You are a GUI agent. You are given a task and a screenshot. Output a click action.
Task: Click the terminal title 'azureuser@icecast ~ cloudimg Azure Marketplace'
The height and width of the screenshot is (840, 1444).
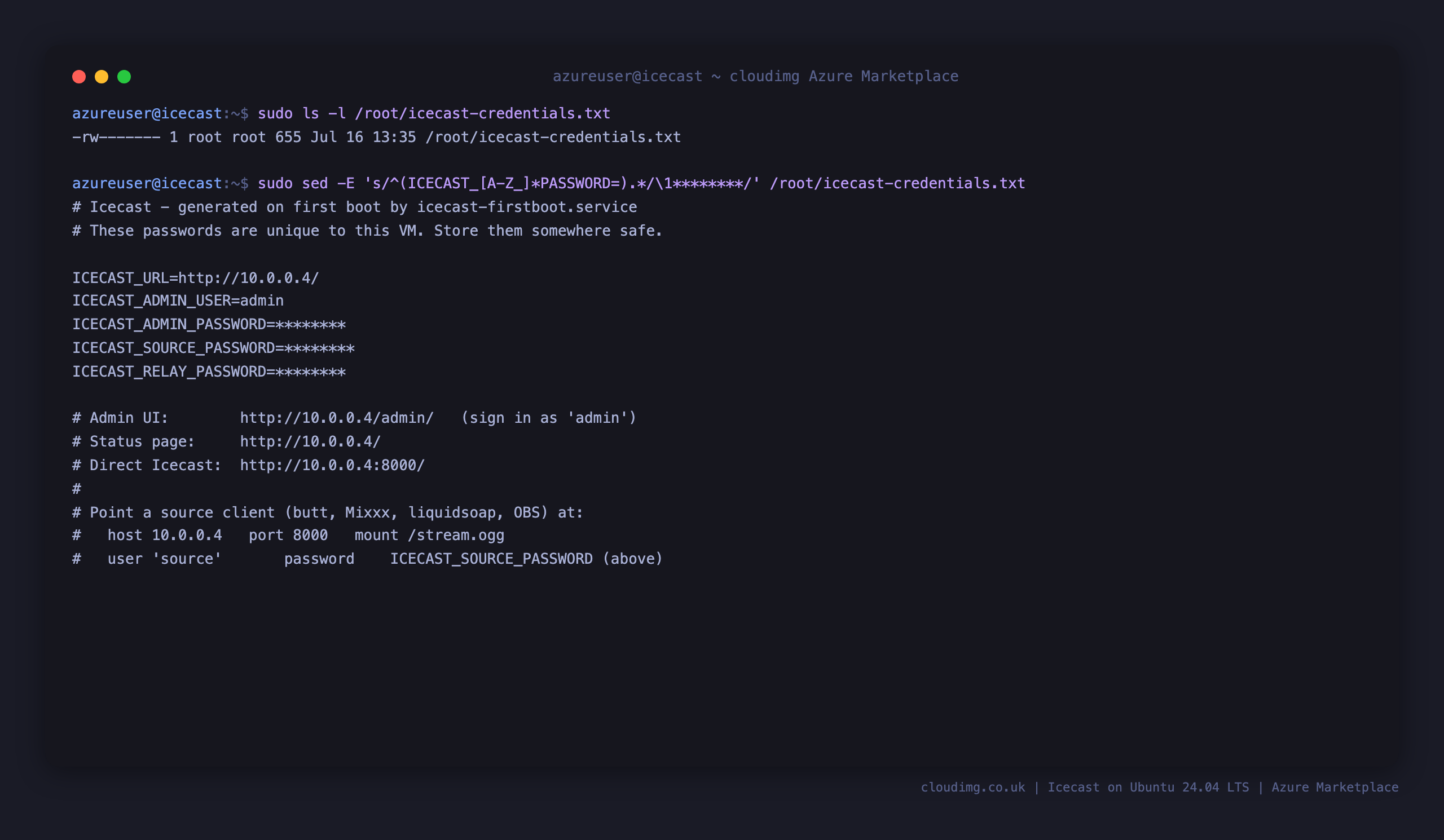(x=755, y=76)
